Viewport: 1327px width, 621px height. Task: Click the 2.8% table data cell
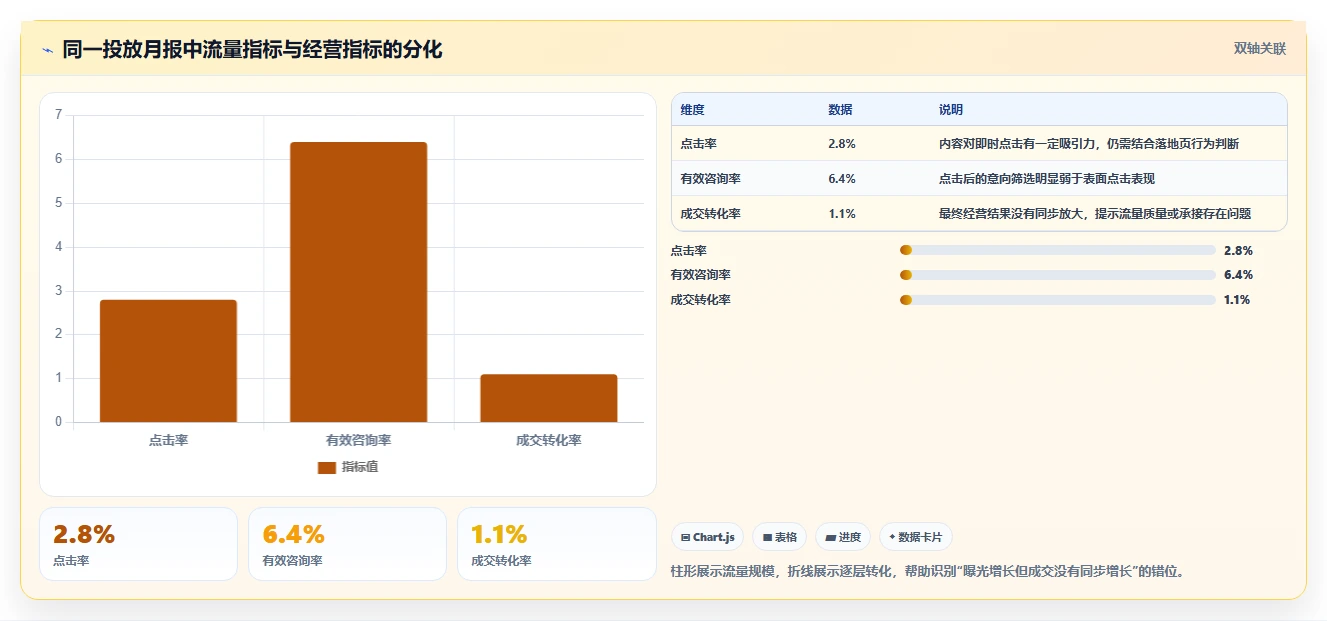pyautogui.click(x=842, y=144)
